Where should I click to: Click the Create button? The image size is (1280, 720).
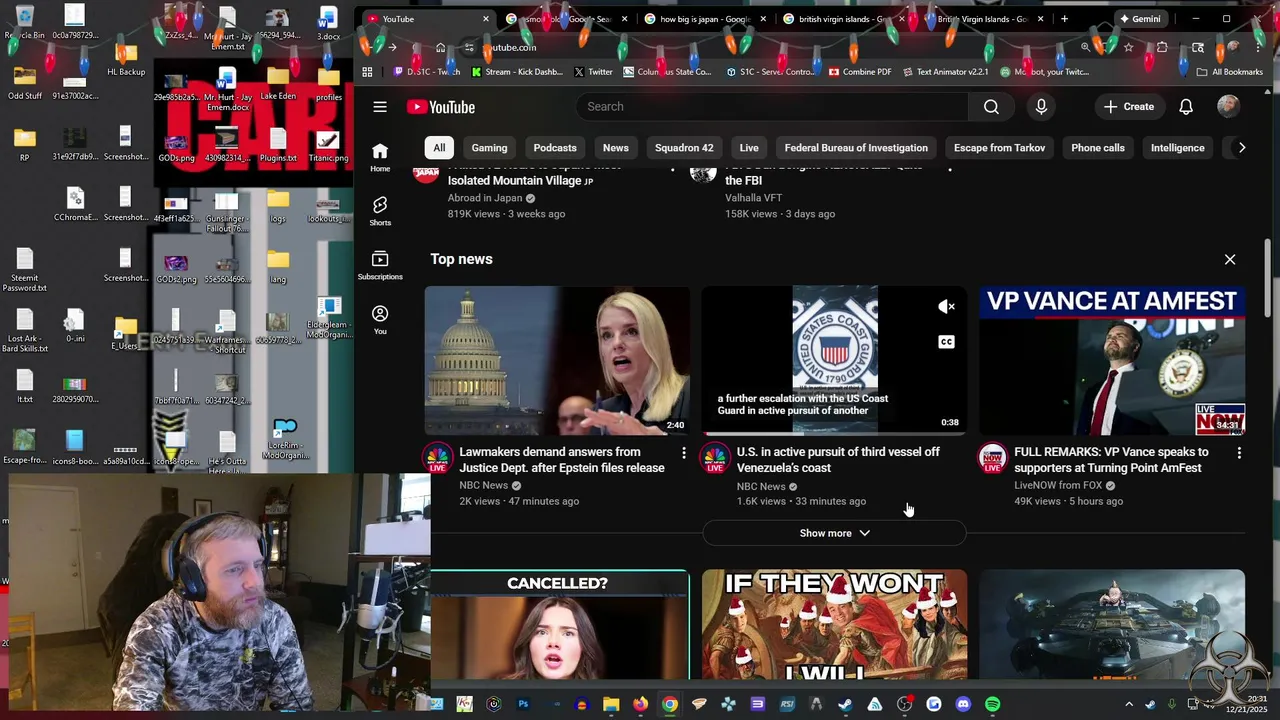1129,107
